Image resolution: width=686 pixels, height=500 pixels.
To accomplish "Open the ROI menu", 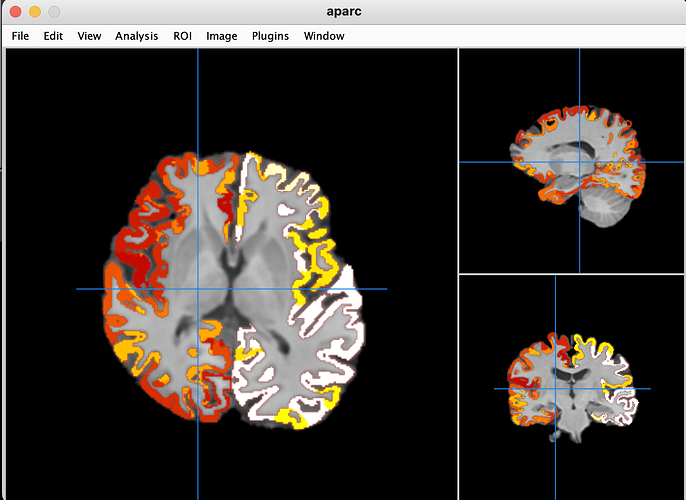I will pos(182,36).
